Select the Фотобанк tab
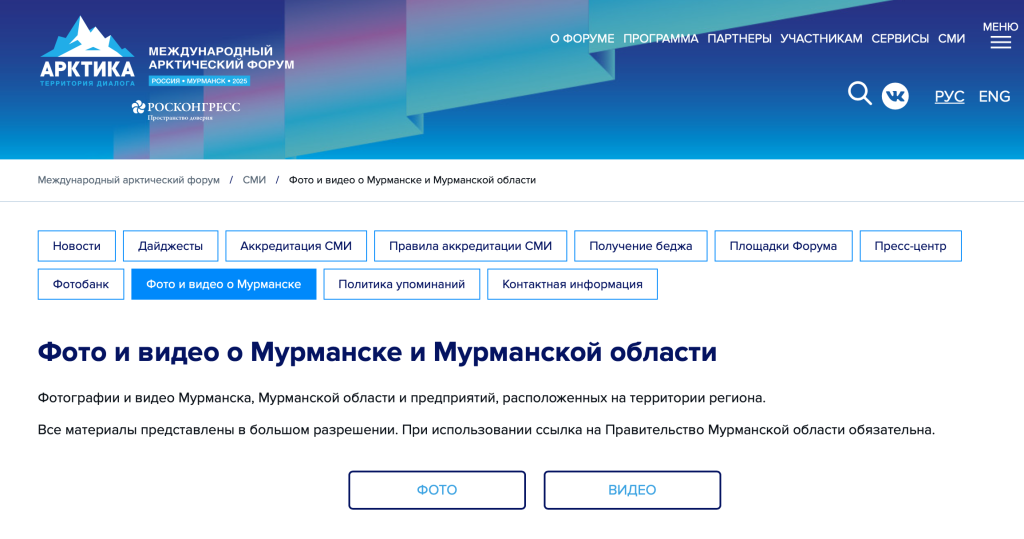The height and width of the screenshot is (539, 1024). [x=80, y=284]
